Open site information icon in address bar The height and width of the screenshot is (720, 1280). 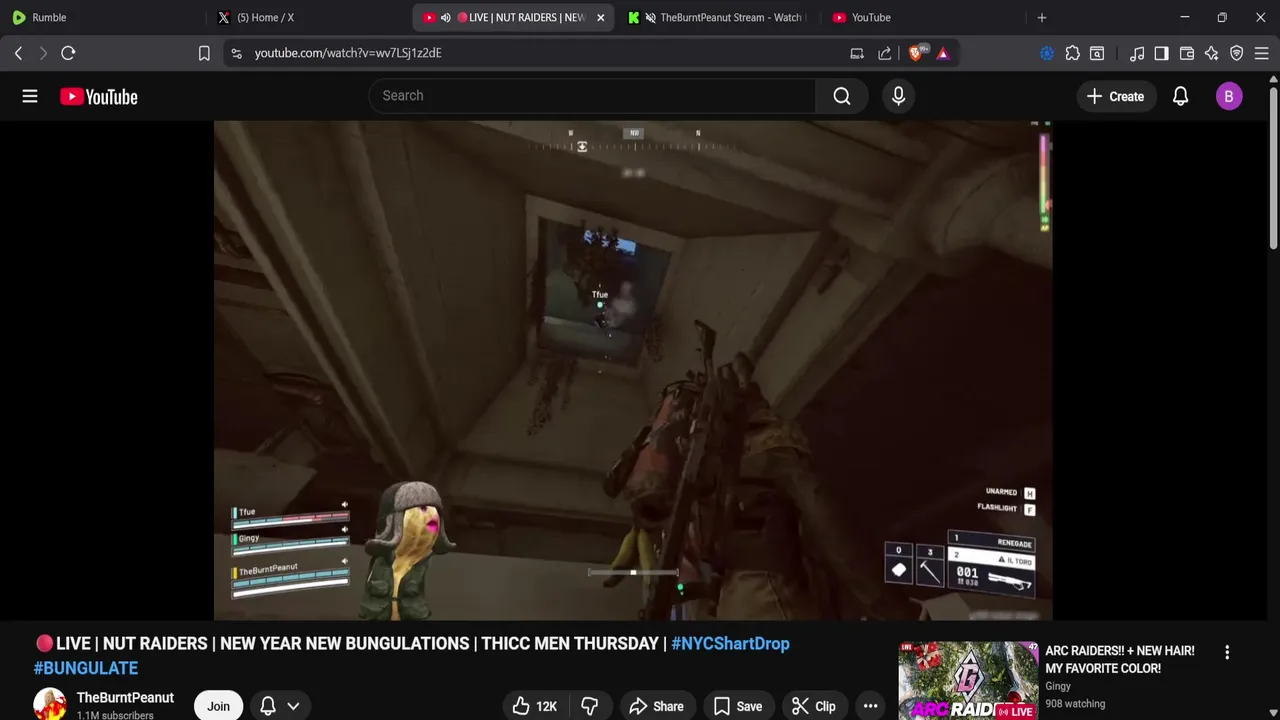point(236,53)
